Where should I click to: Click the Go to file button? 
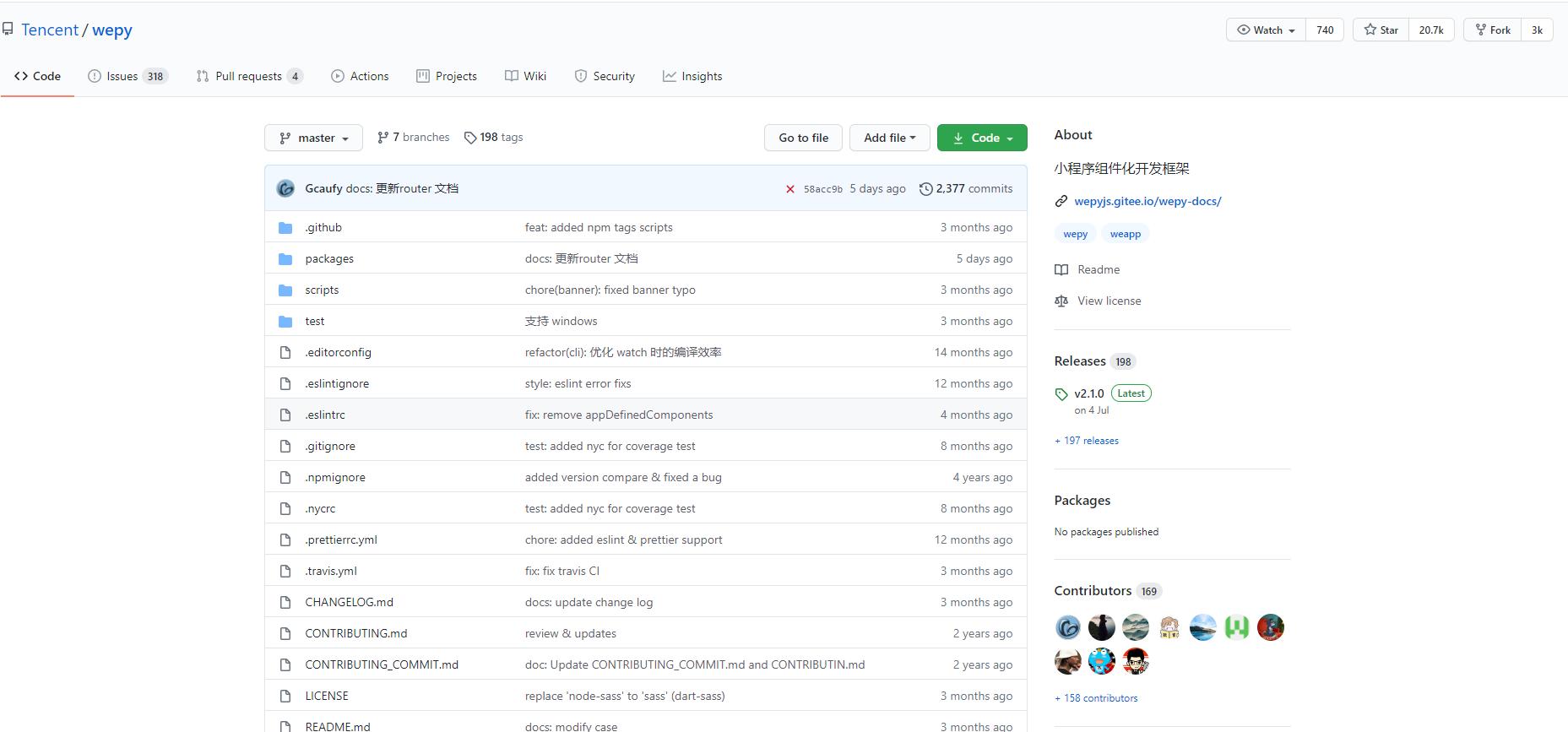803,138
